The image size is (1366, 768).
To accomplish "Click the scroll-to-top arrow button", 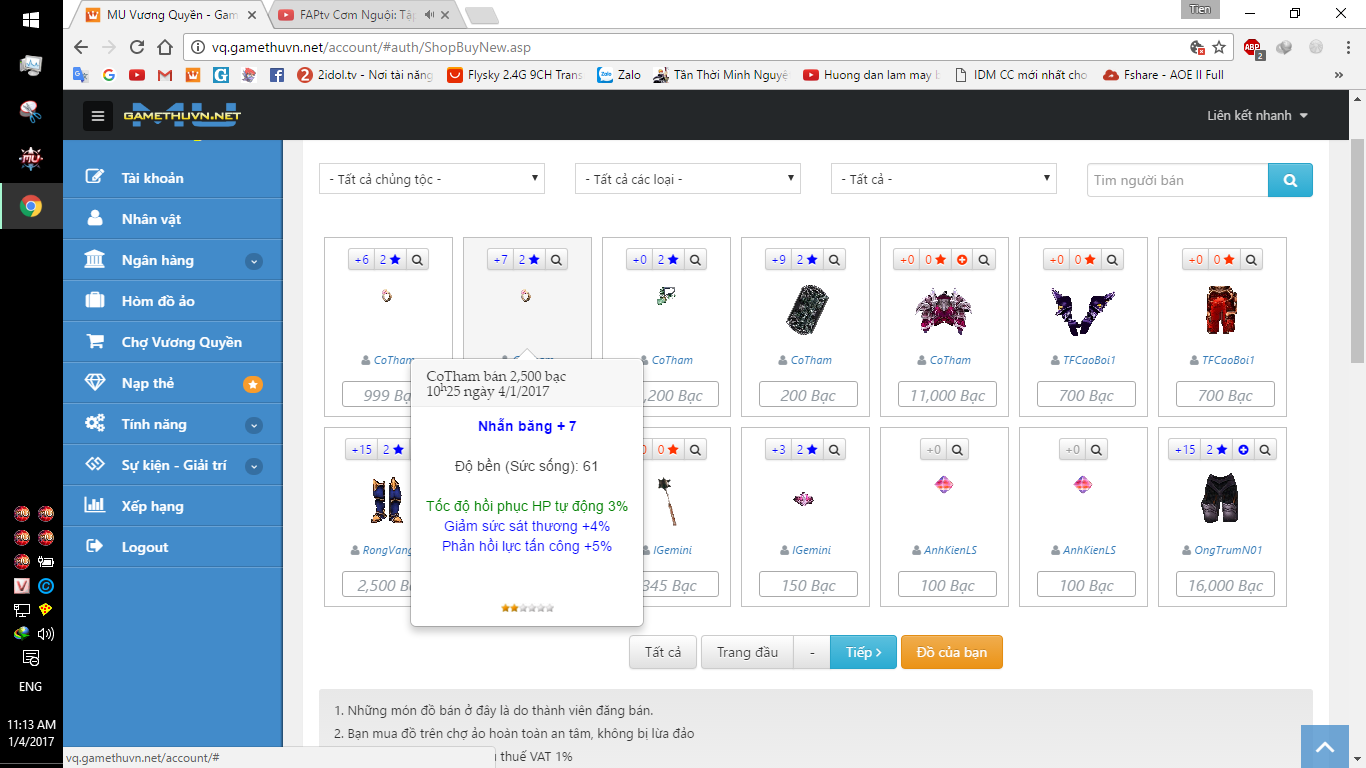I will click(1324, 747).
